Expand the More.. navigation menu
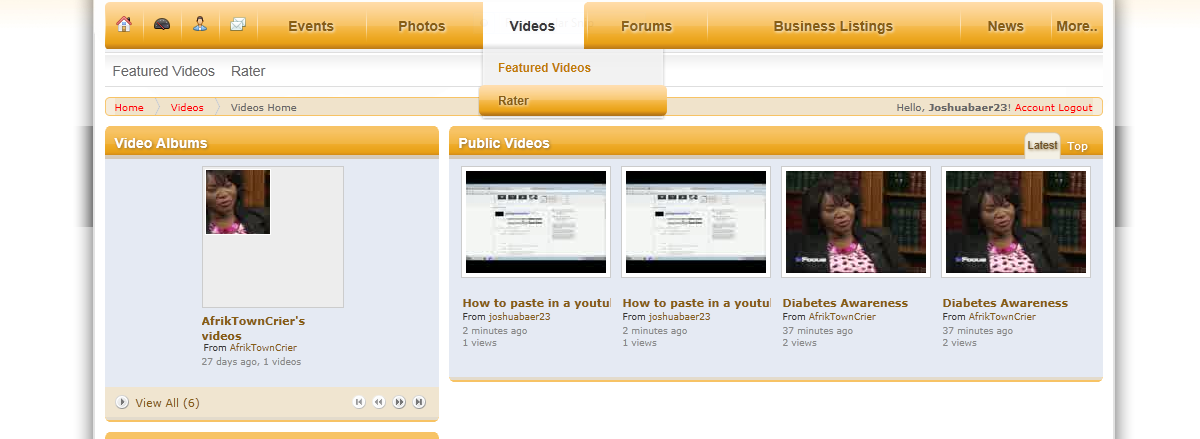 pos(1076,26)
